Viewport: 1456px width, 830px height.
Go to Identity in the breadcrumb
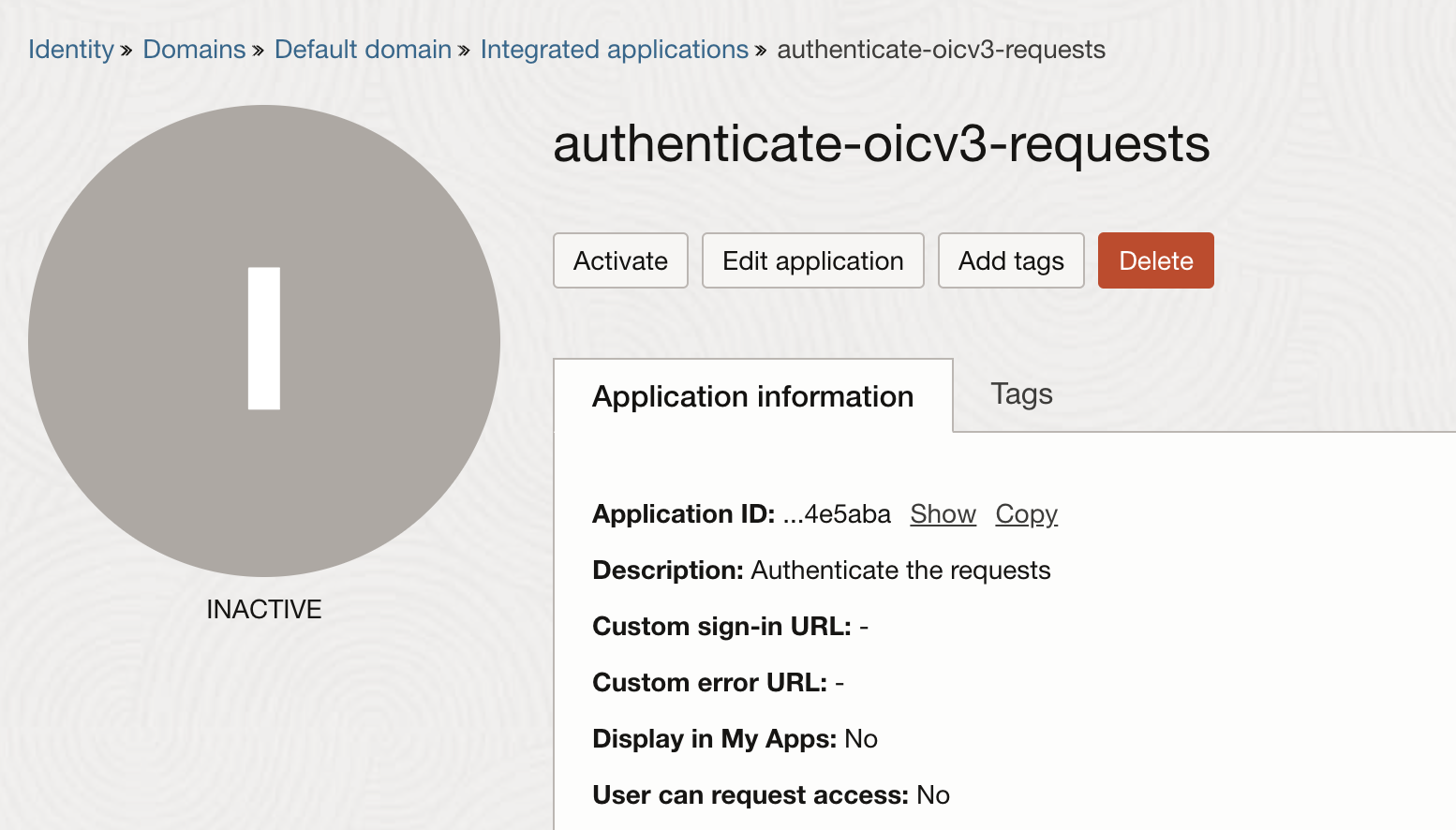coord(70,50)
